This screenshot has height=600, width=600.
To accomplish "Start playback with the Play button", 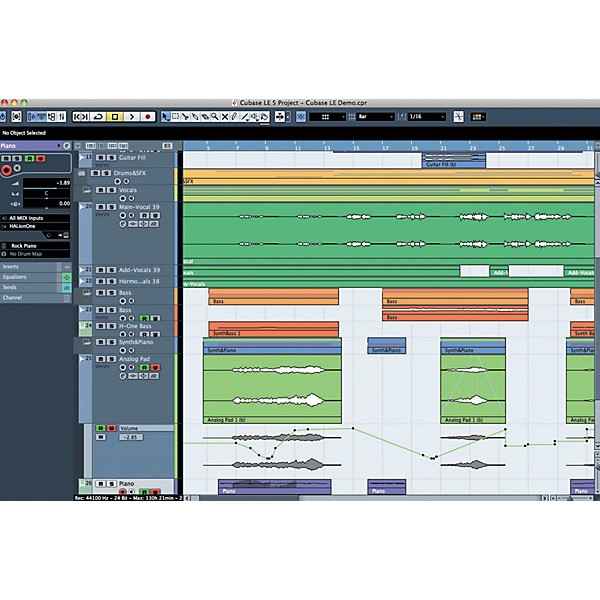I will (x=132, y=117).
